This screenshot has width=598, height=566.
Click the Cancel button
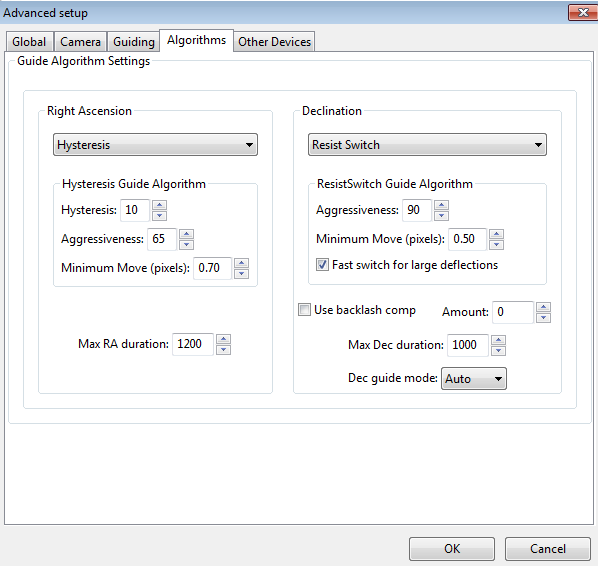point(548,548)
